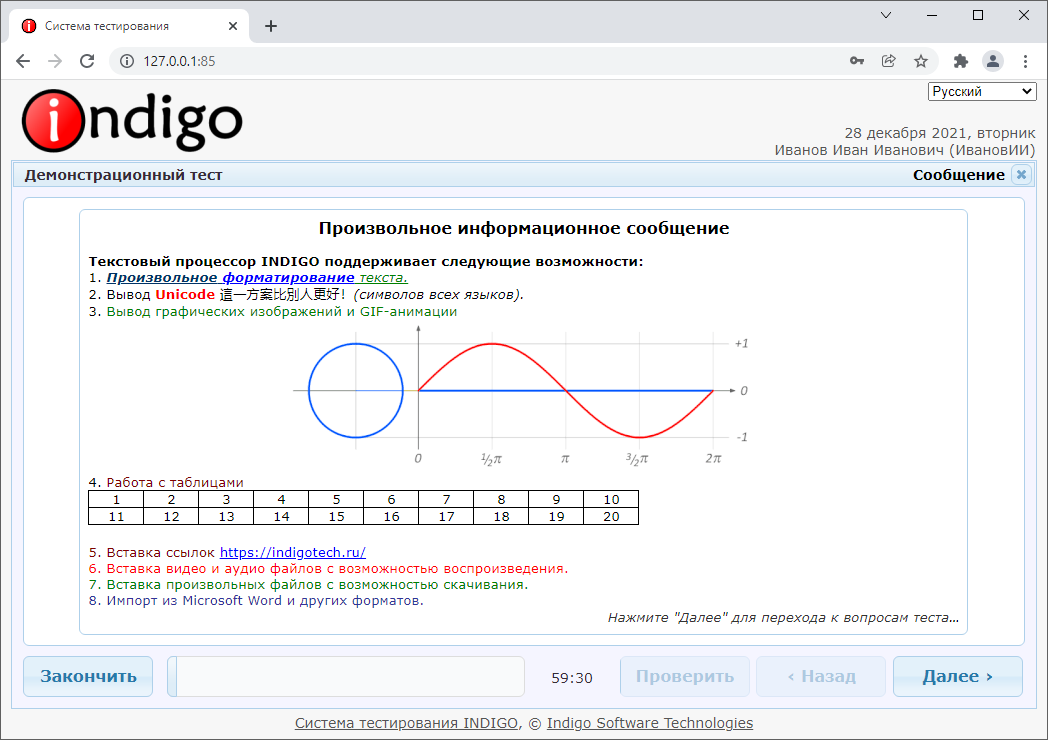Open a new tab with plus button
This screenshot has width=1048, height=740.
271,26
